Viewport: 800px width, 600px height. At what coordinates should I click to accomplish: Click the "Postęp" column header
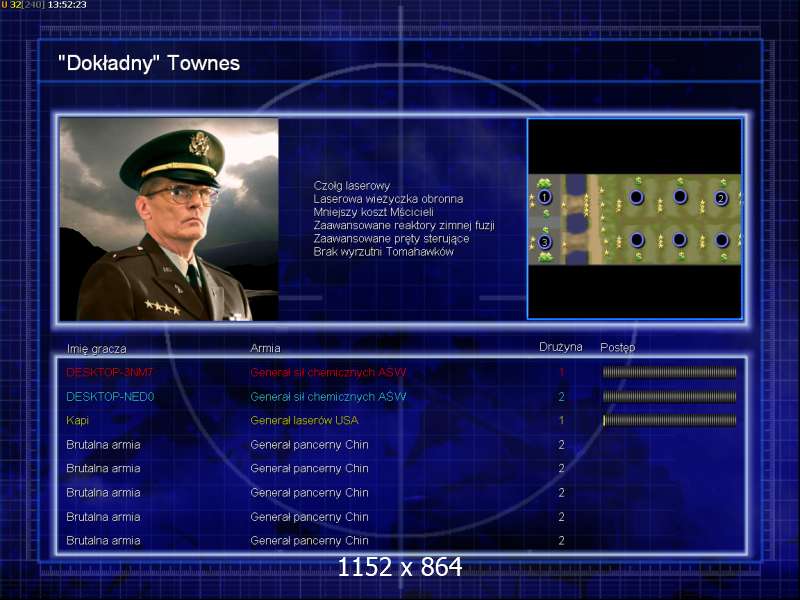point(617,347)
